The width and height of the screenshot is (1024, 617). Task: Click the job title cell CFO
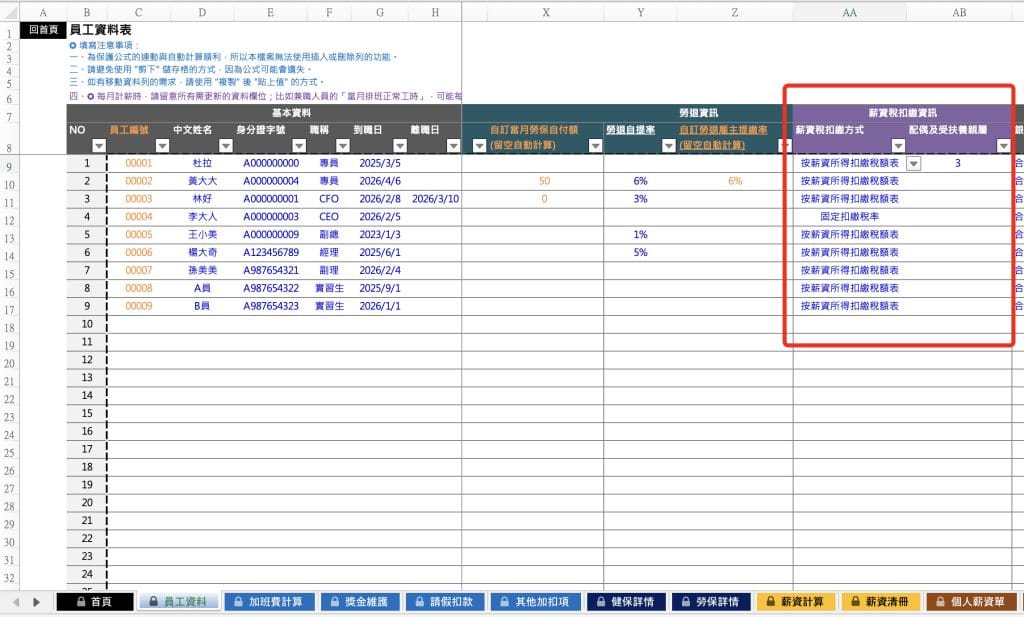328,198
